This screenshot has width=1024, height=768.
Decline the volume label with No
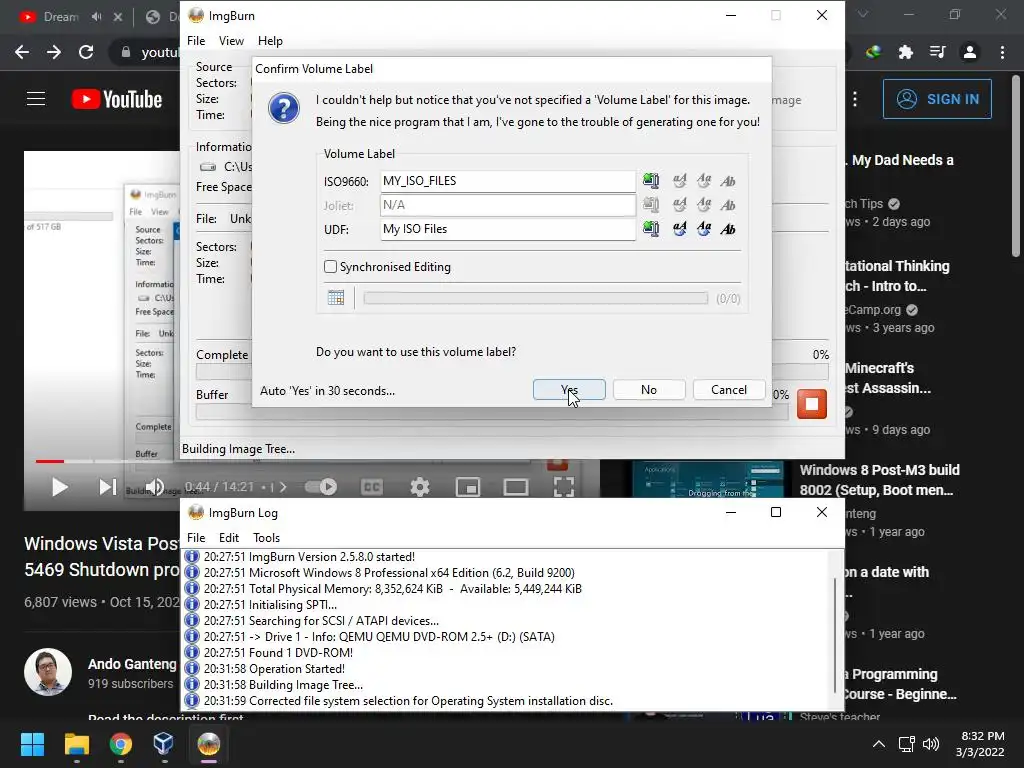pos(648,390)
